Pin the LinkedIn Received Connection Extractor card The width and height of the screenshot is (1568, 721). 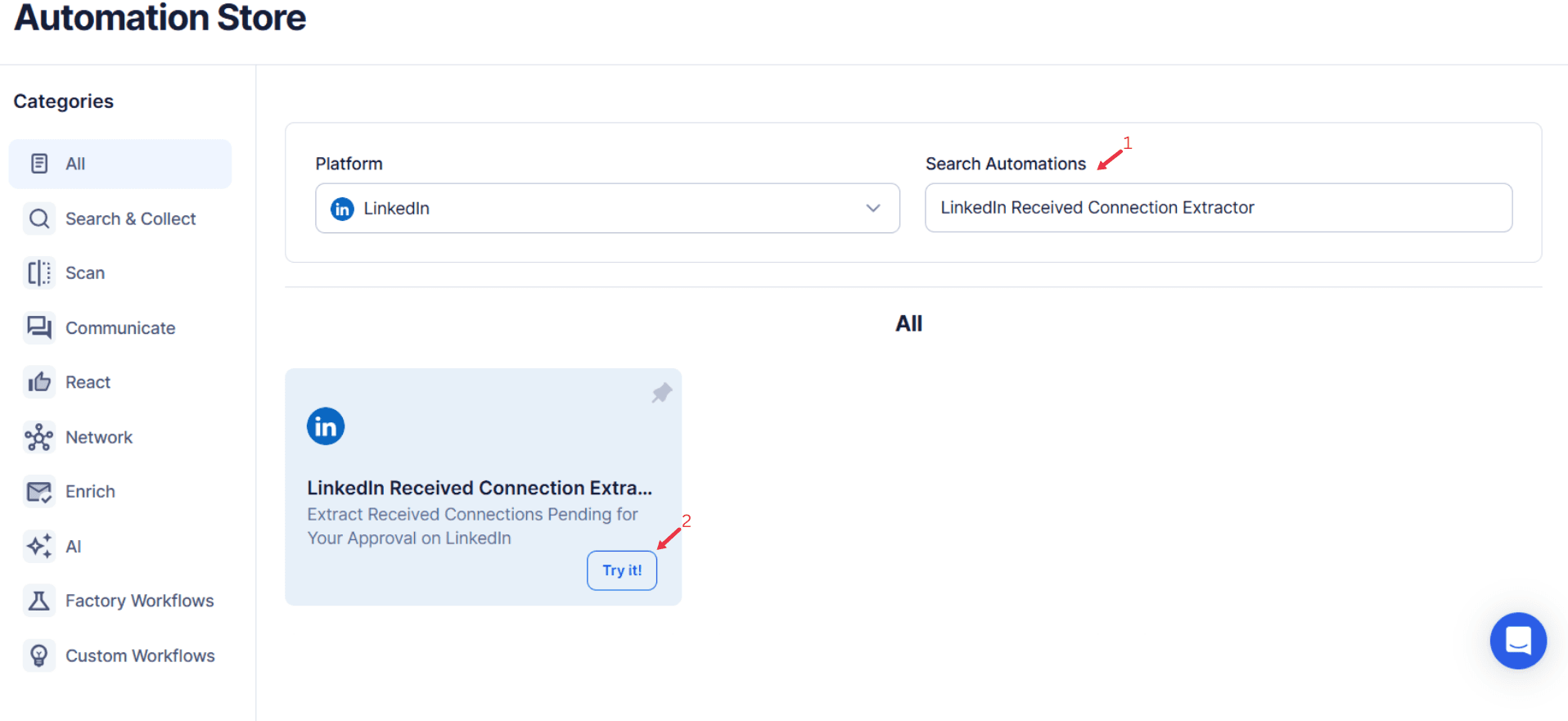pyautogui.click(x=661, y=393)
